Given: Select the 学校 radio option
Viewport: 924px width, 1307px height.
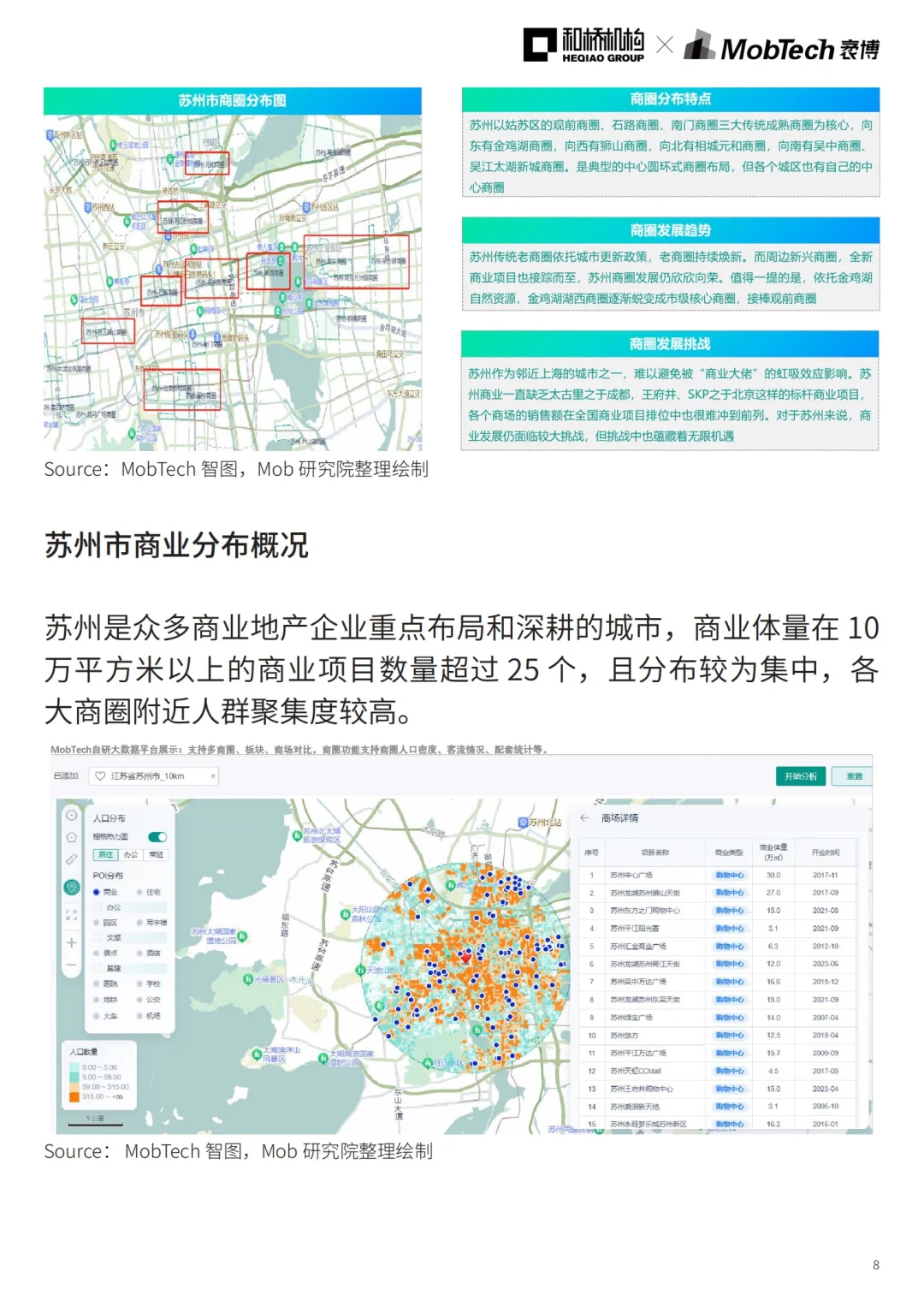Looking at the screenshot, I should tap(139, 984).
